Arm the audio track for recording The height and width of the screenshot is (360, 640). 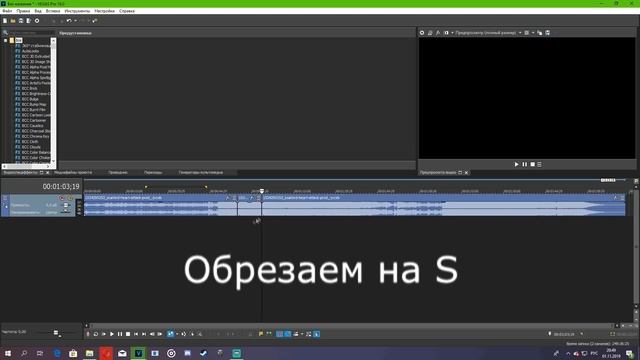[x=62, y=198]
